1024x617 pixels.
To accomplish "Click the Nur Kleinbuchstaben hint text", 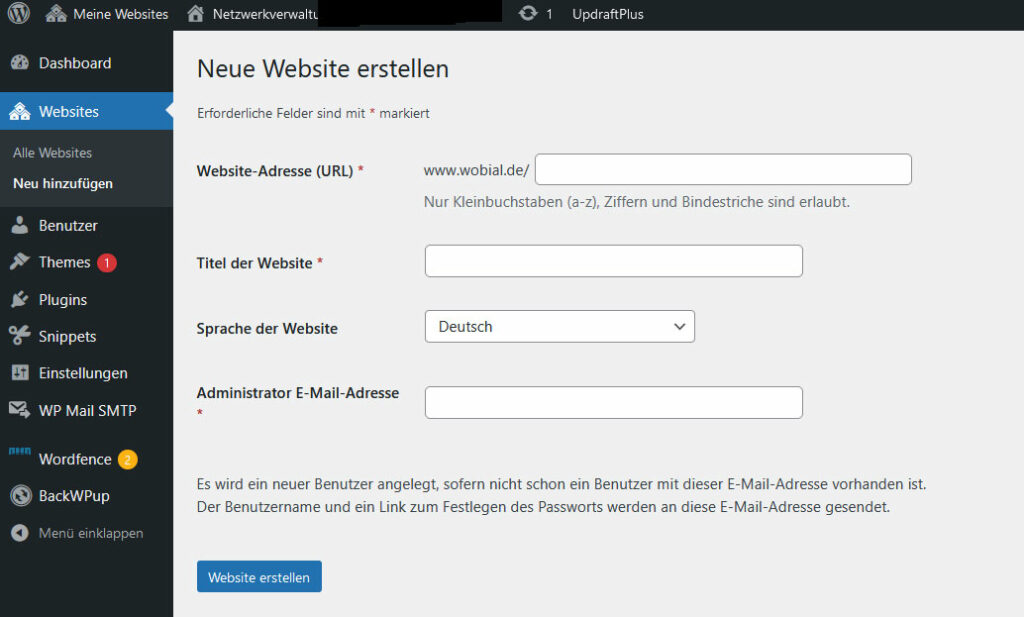I will pos(637,202).
